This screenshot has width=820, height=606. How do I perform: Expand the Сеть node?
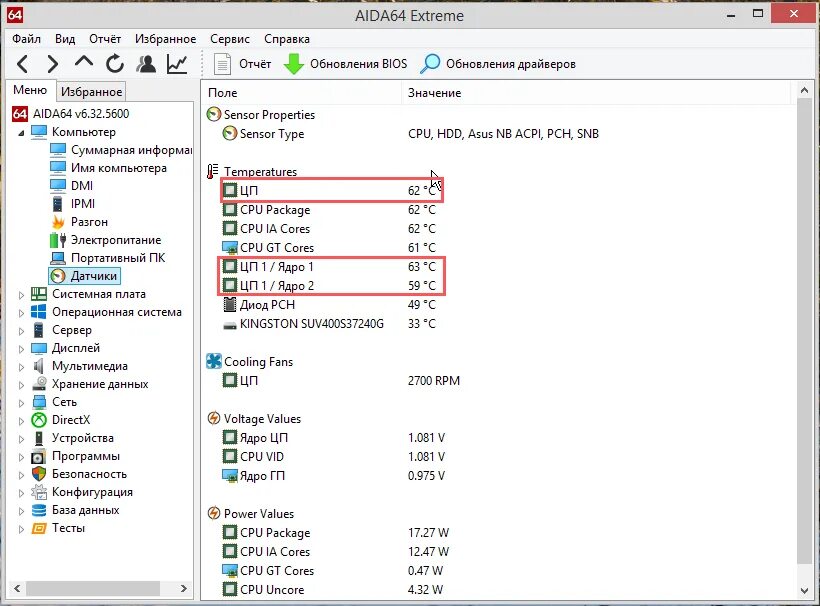click(21, 403)
